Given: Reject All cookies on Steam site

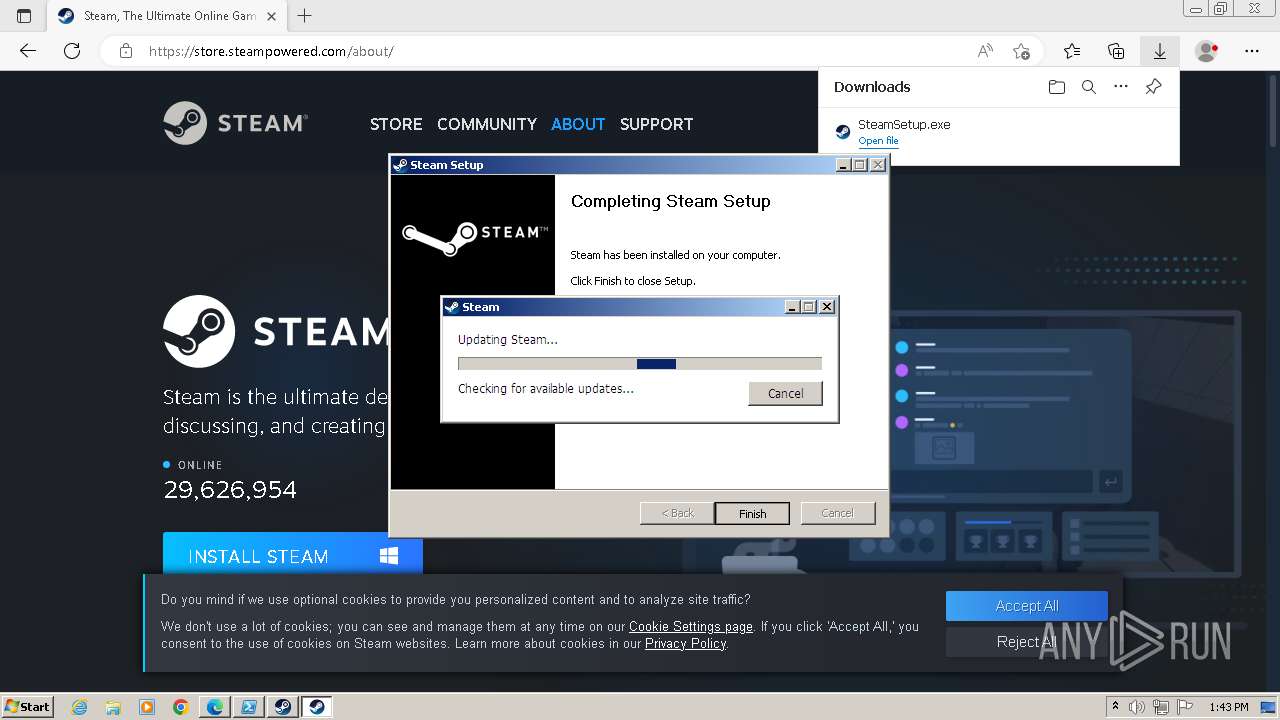Looking at the screenshot, I should tap(1027, 642).
